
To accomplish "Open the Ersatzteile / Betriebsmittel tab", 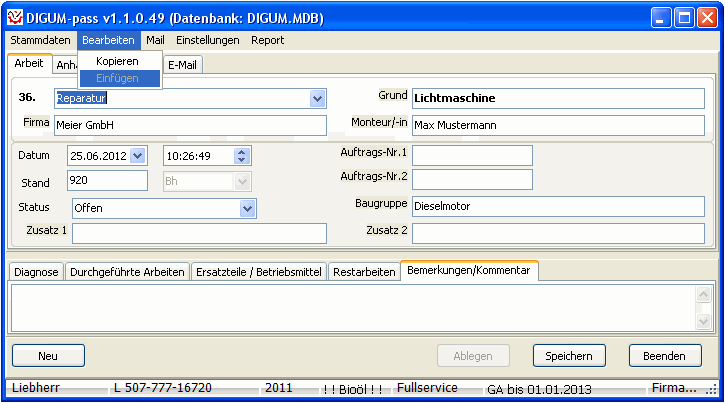I will coord(259,272).
